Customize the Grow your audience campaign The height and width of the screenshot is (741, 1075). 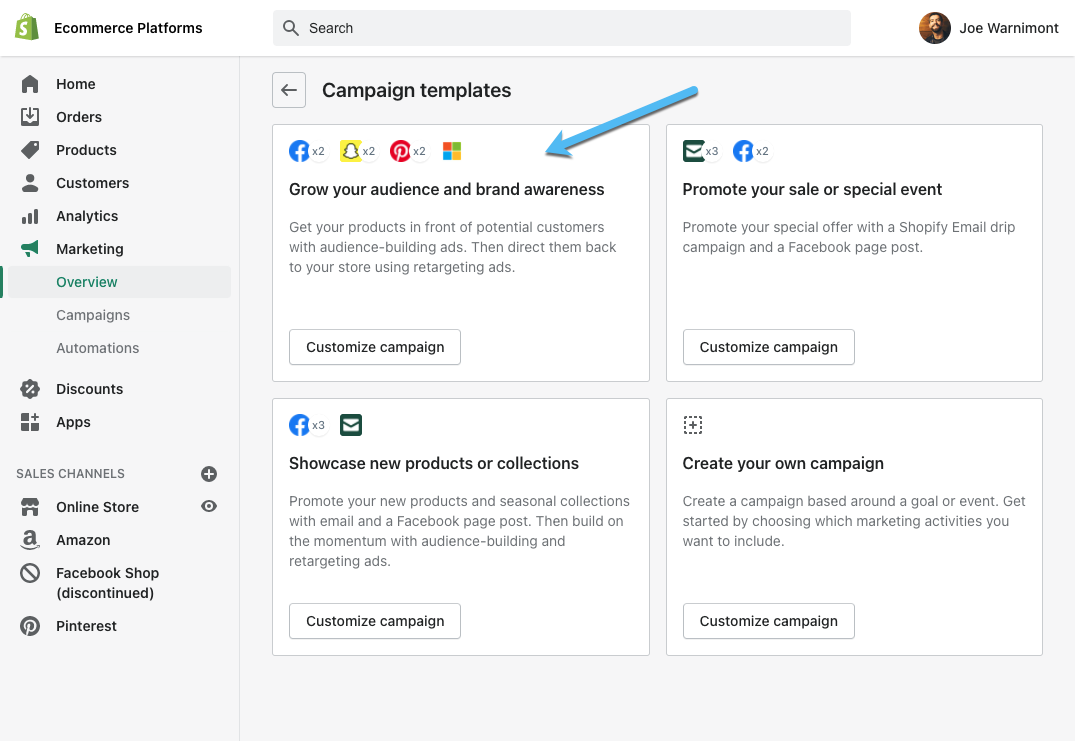pos(375,347)
